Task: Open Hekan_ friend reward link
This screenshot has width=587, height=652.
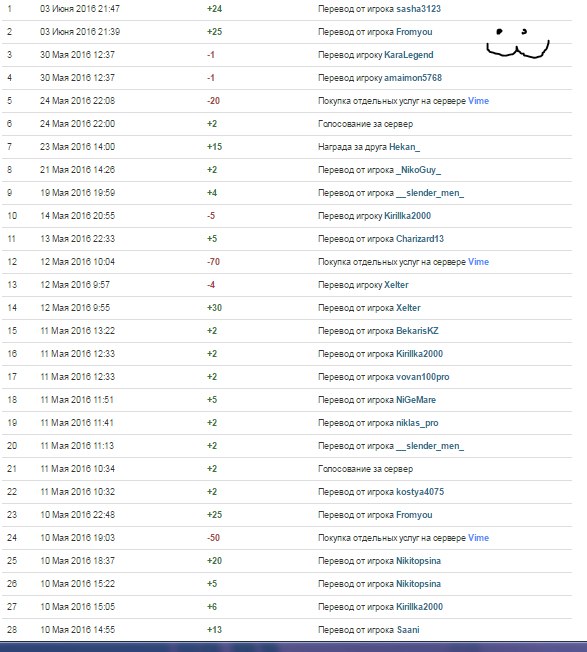Action: 404,147
